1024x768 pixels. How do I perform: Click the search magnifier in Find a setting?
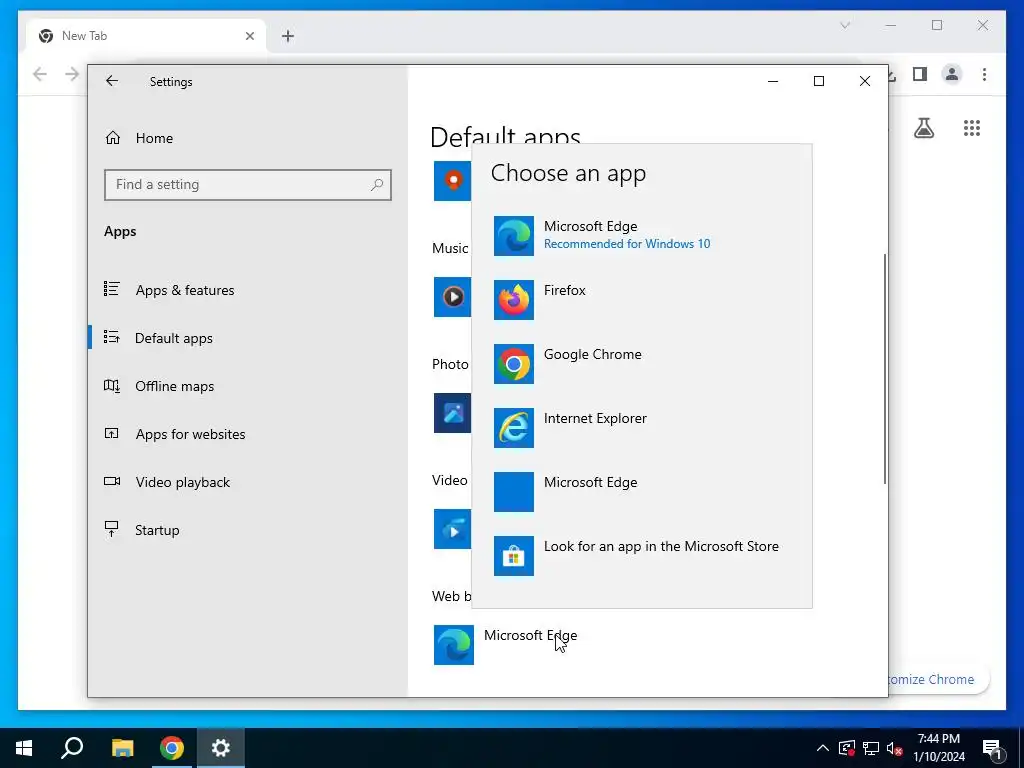click(377, 185)
